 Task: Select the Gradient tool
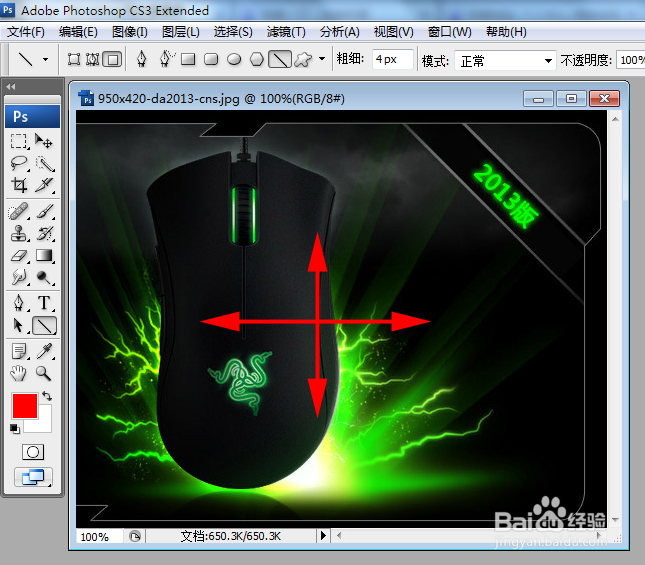pos(44,255)
